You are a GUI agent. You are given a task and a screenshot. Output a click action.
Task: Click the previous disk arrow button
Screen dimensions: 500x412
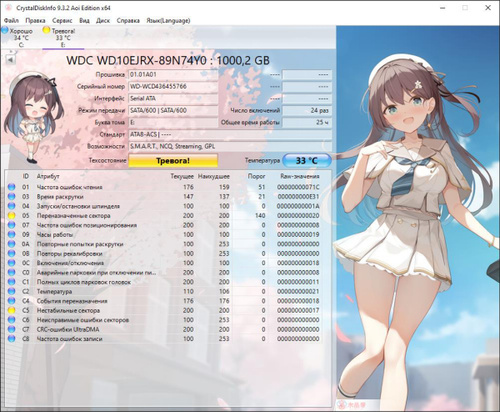(x=11, y=60)
